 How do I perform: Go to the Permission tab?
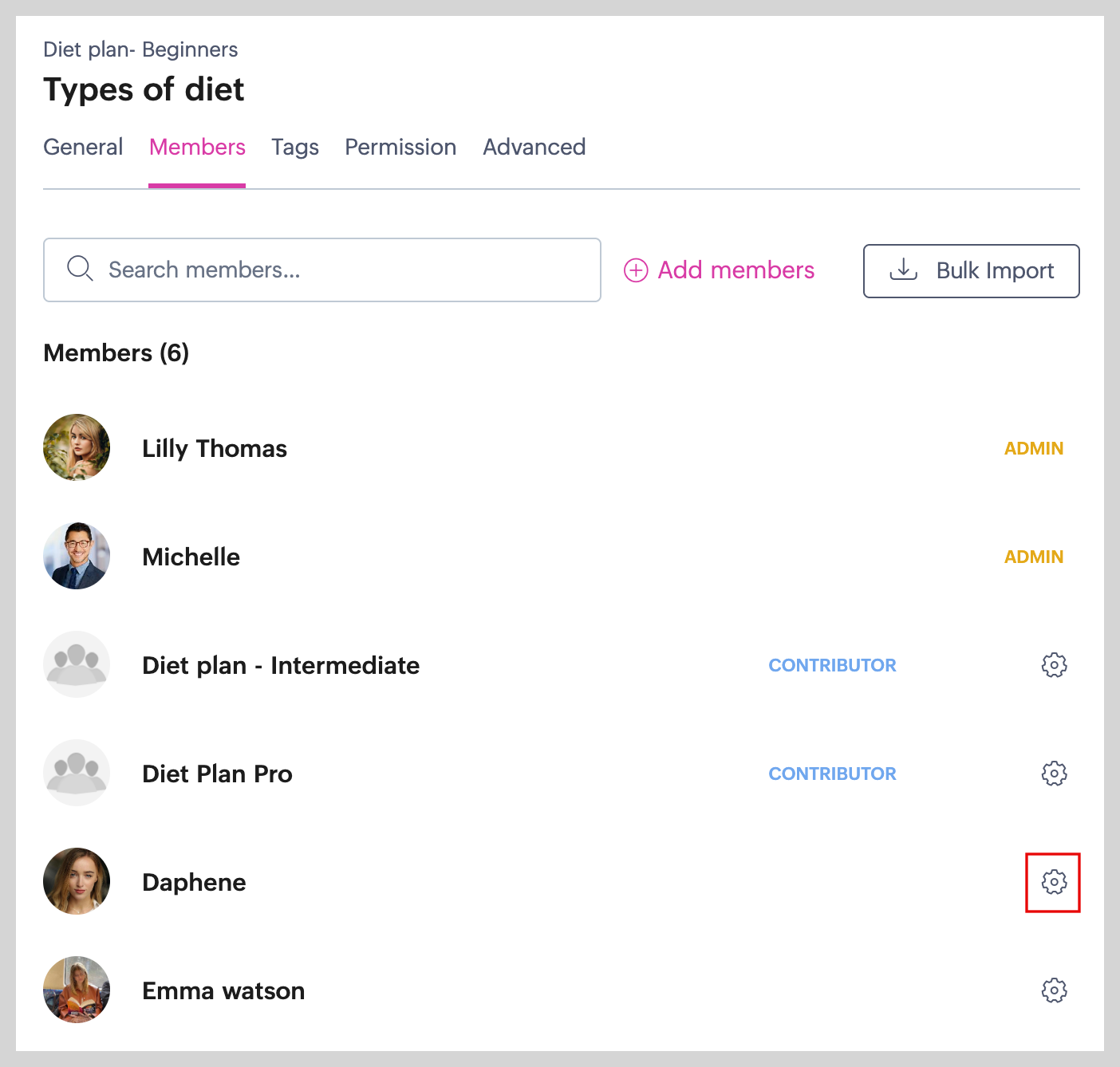400,148
